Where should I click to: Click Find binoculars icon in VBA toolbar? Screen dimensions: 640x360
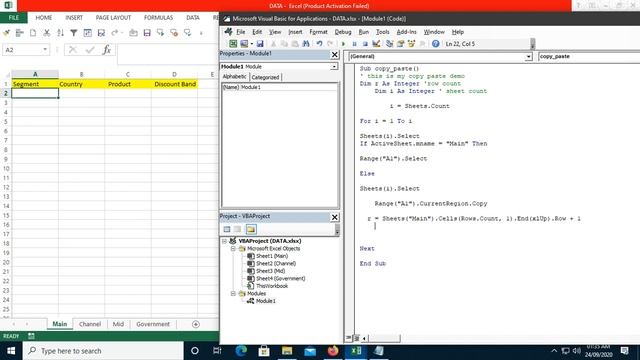tap(306, 44)
